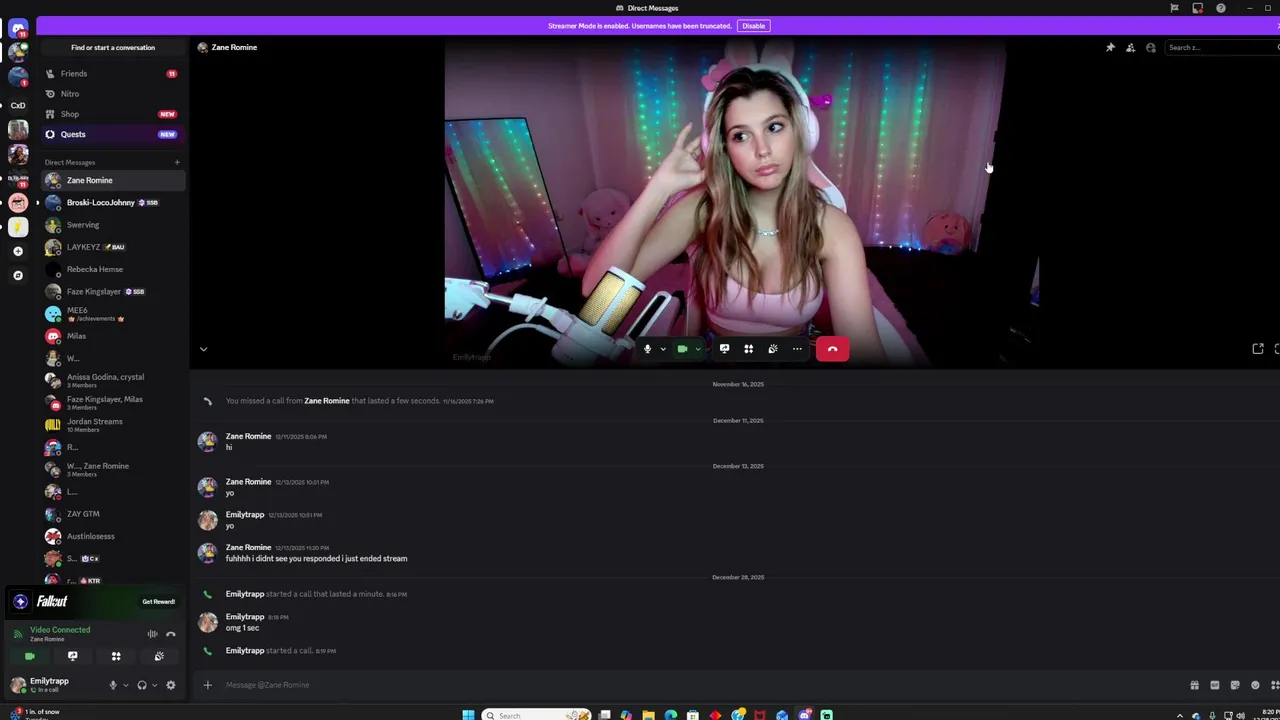
Task: Hang up with the red disconnect button
Action: tap(832, 349)
